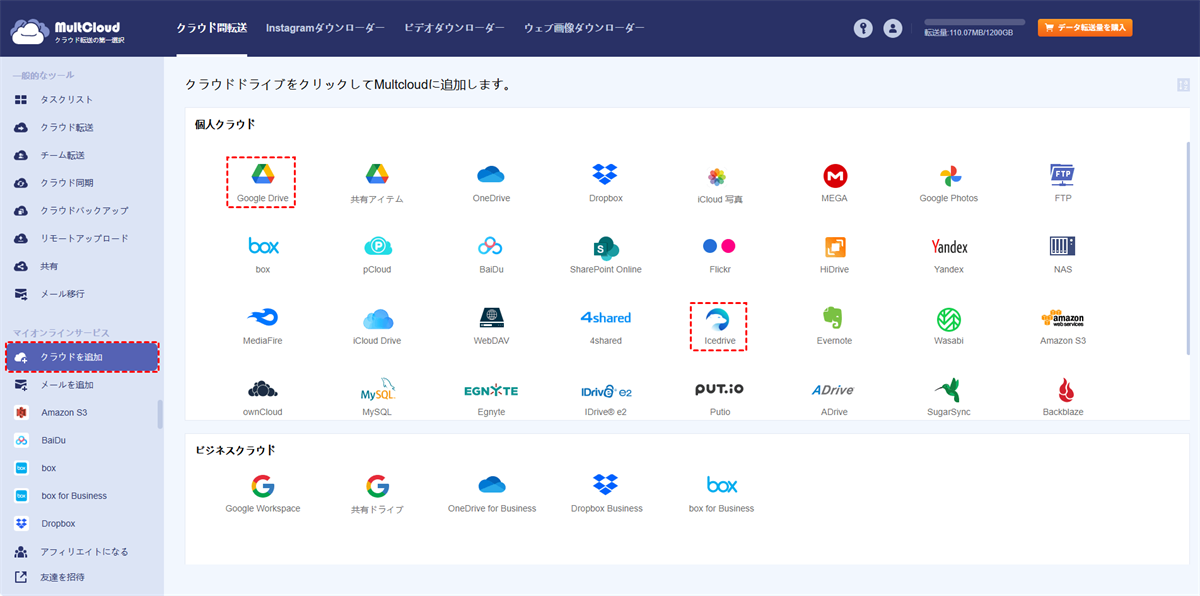This screenshot has height=596, width=1200.
Task: Go to ウェブ画像ダウンローダー tab
Action: (584, 28)
